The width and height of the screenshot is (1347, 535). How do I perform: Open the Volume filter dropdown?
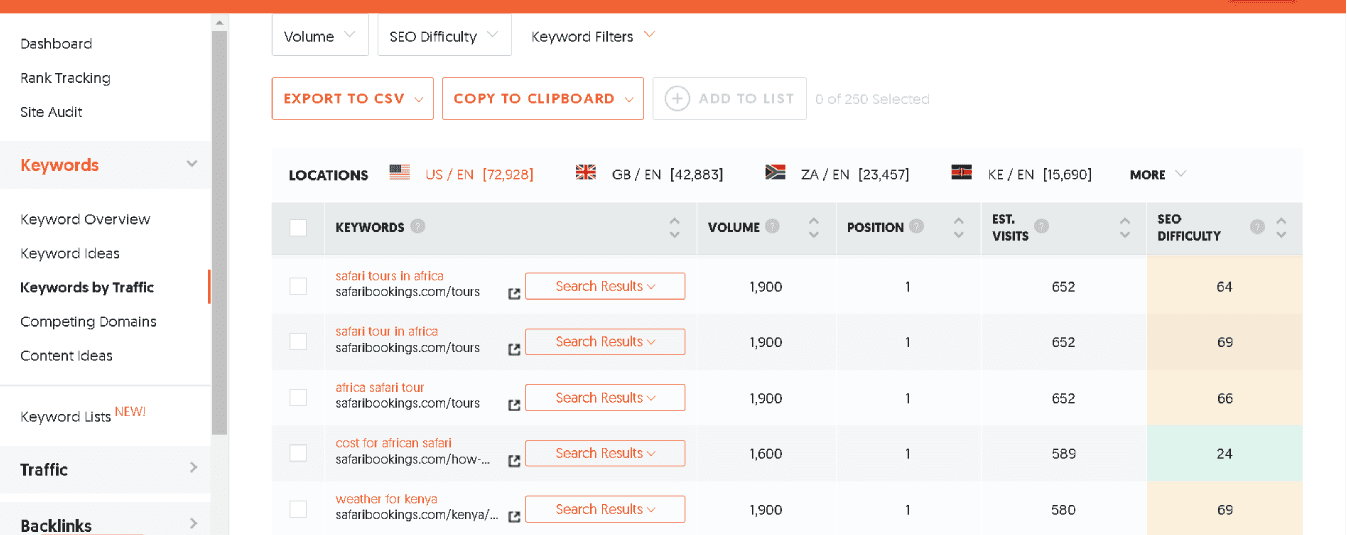click(x=320, y=35)
